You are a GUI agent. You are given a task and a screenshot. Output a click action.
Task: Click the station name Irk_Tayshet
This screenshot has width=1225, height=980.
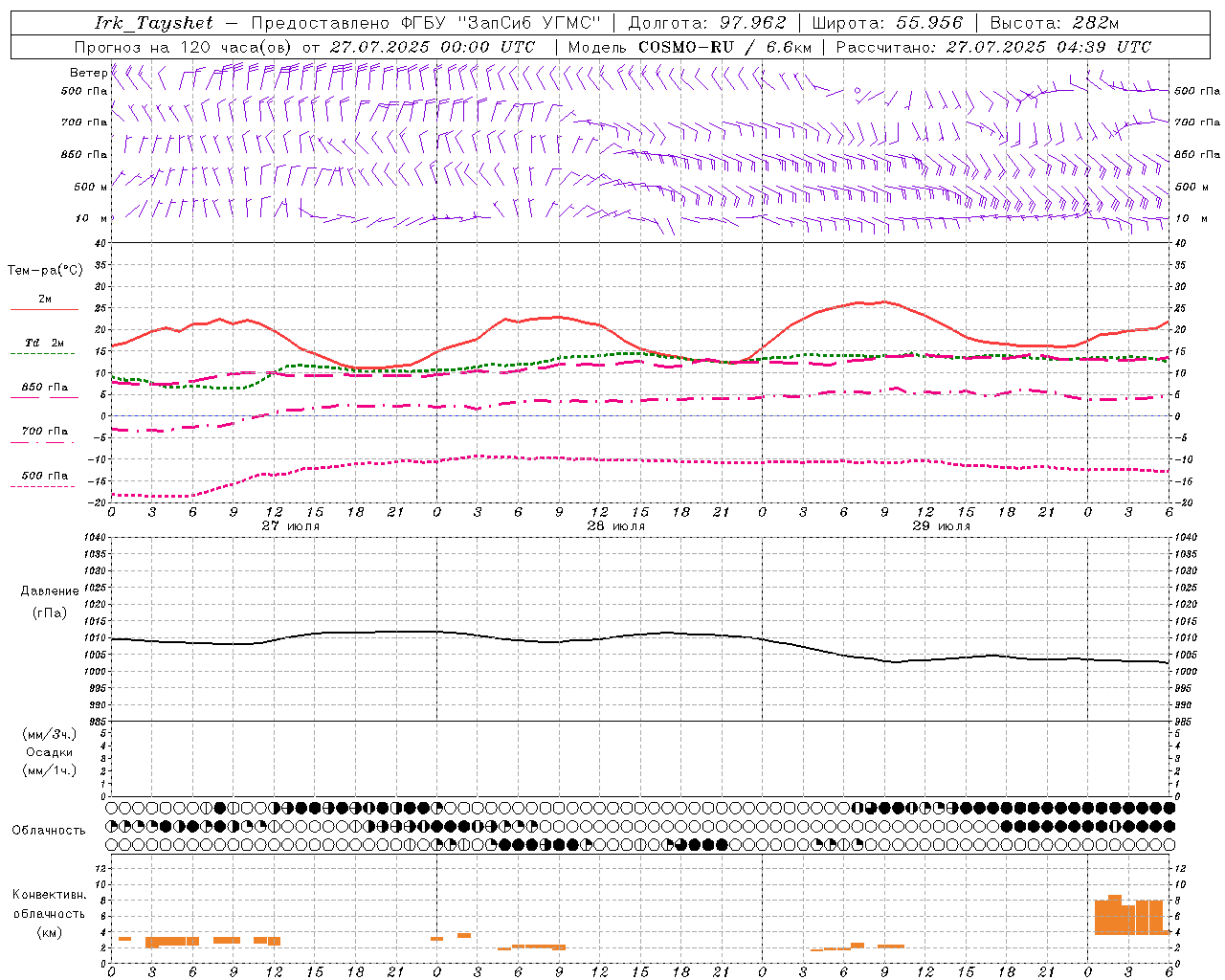point(154,23)
